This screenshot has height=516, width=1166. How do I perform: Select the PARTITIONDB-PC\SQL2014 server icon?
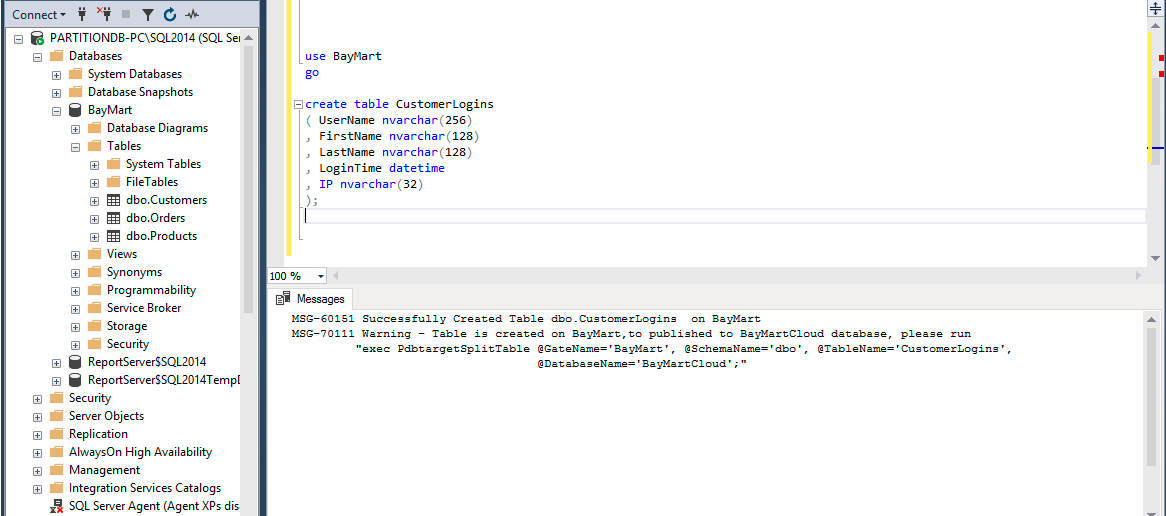[37, 38]
